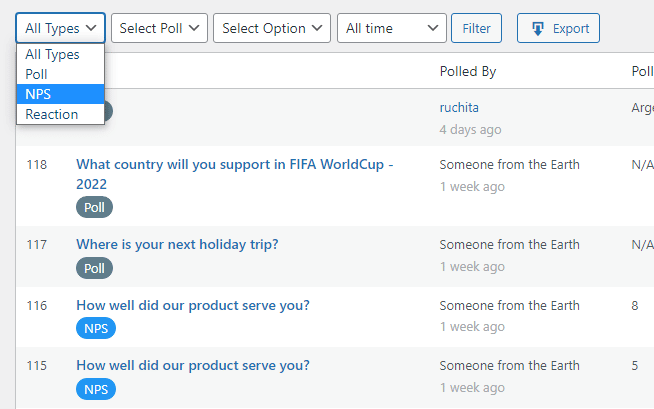The image size is (654, 409).
Task: Click the Export download icon
Action: pos(538,28)
